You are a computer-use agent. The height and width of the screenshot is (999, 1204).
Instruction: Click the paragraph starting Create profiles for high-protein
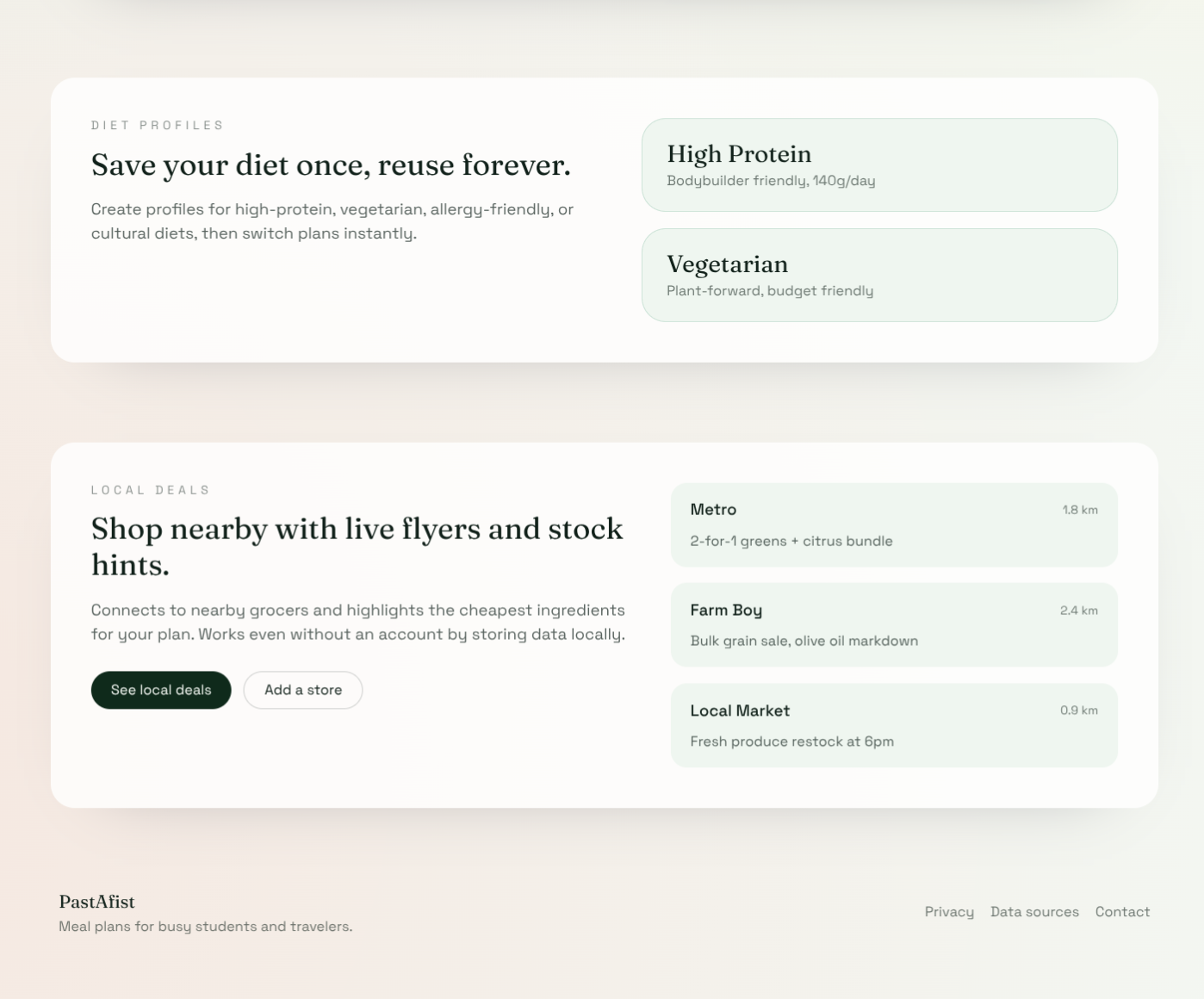pos(332,221)
